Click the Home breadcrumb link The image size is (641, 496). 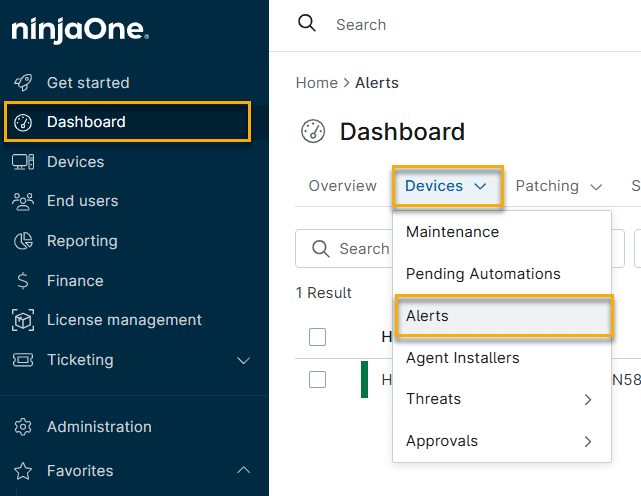(x=316, y=83)
